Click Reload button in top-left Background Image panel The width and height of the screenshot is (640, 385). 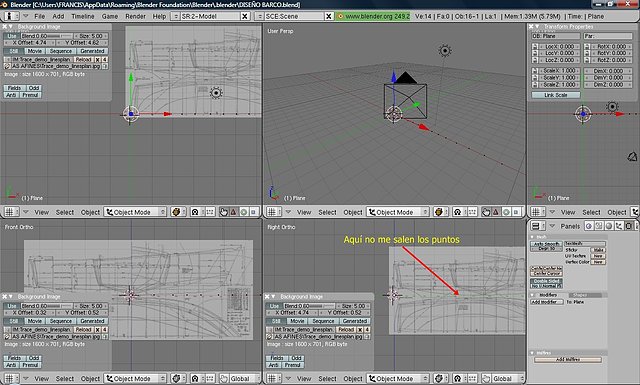[84, 59]
